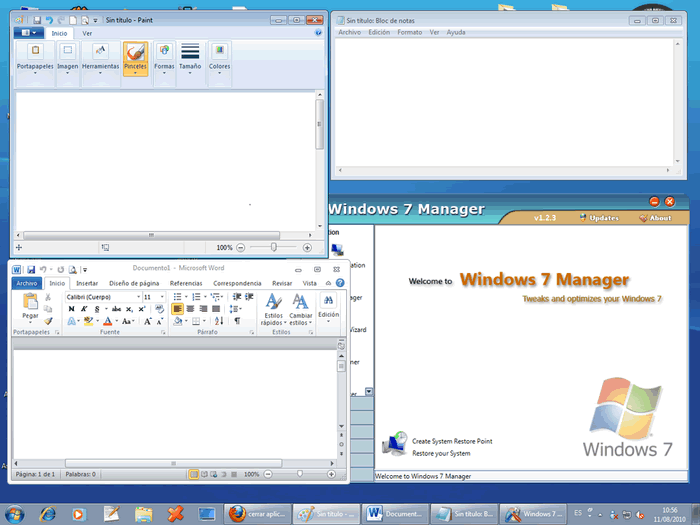Click the Save icon in Word's quick access toolbar
The width and height of the screenshot is (700, 525).
click(31, 270)
